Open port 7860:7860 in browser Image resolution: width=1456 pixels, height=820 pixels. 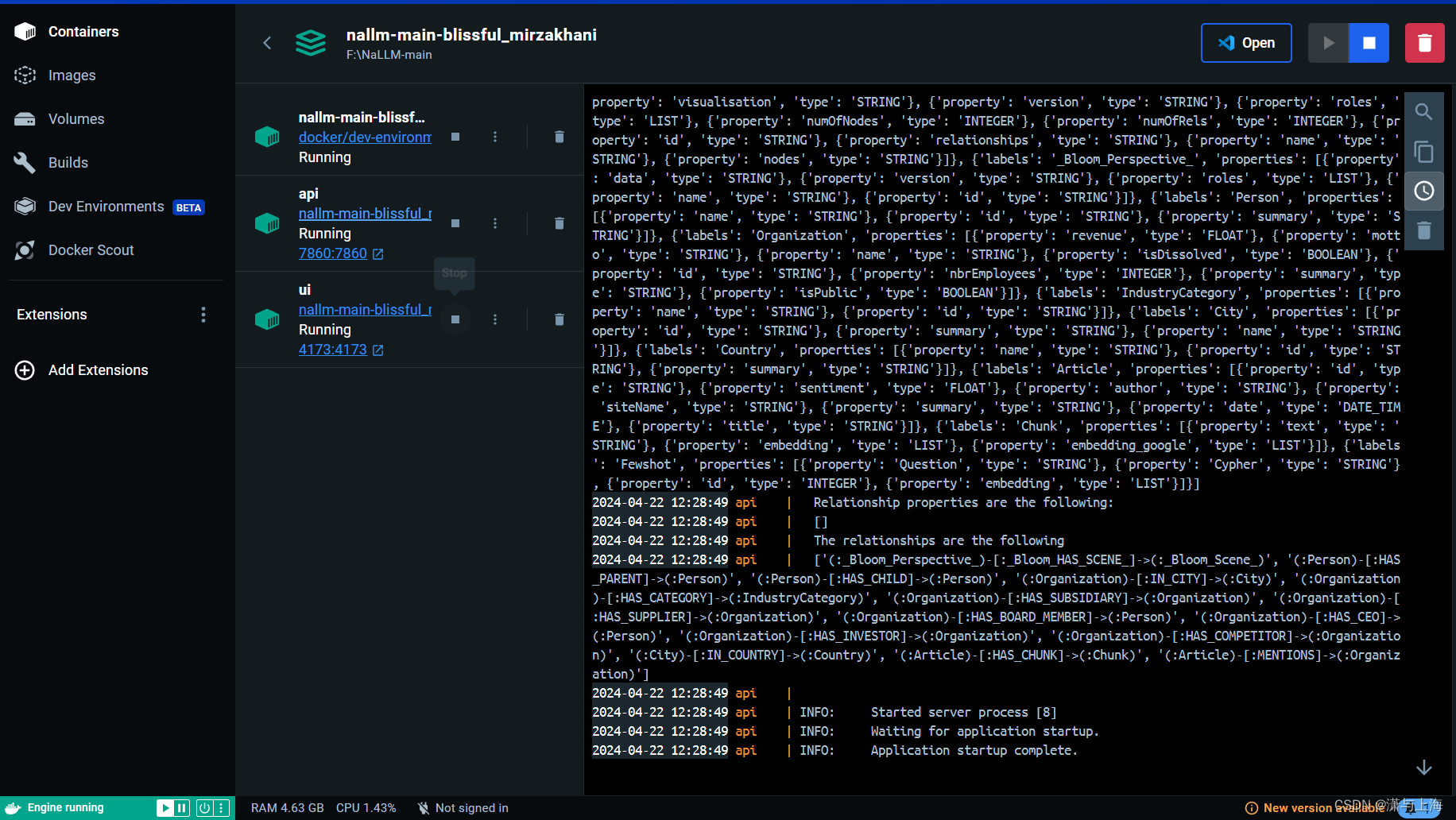pyautogui.click(x=341, y=253)
